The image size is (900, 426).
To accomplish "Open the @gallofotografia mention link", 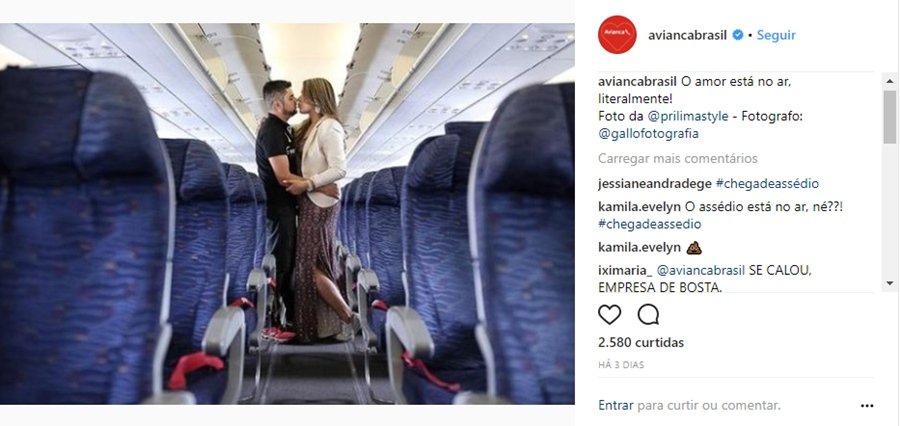I will pos(648,134).
